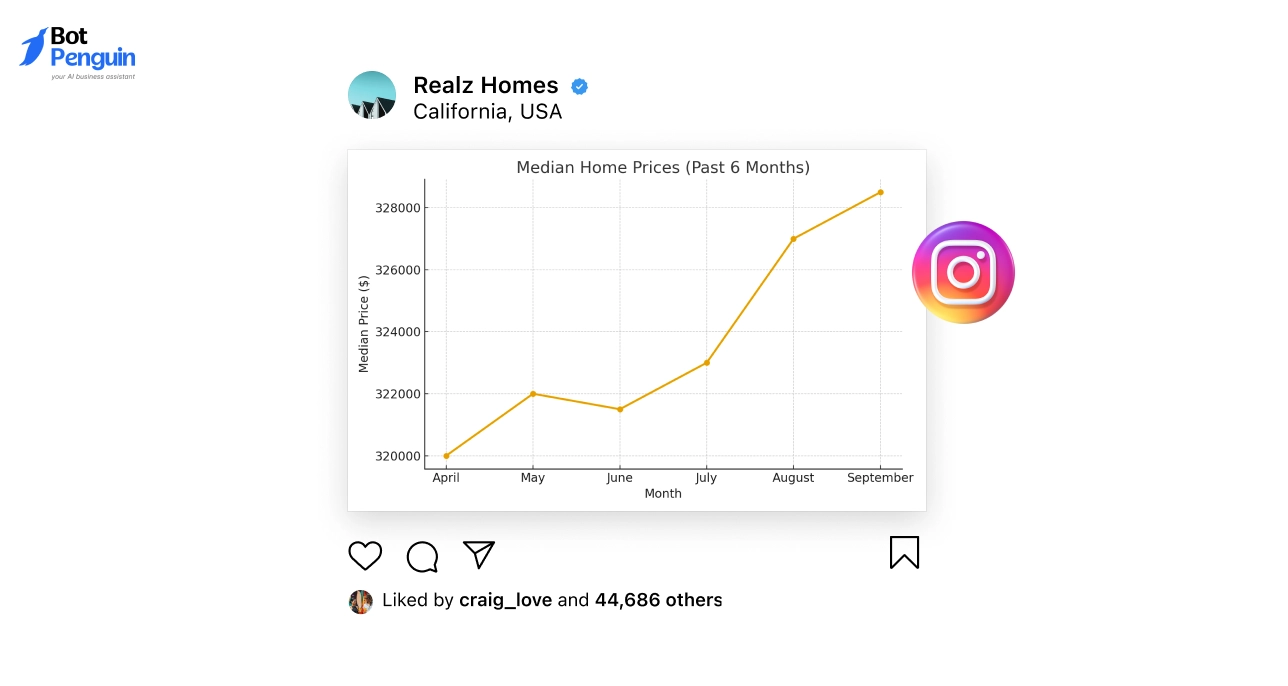
Task: Select the Realz Homes account name
Action: [486, 86]
